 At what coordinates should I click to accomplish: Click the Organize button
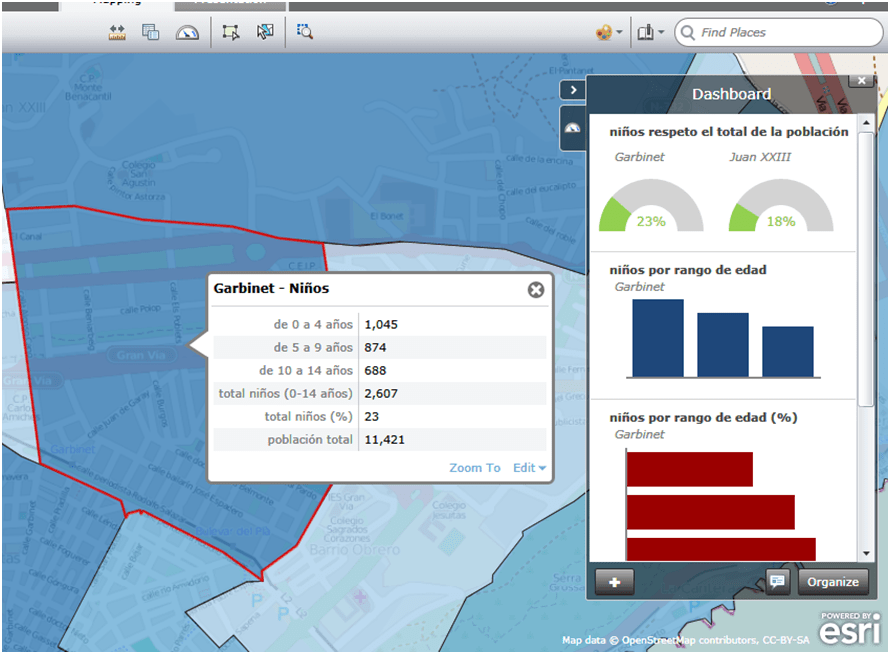point(833,582)
